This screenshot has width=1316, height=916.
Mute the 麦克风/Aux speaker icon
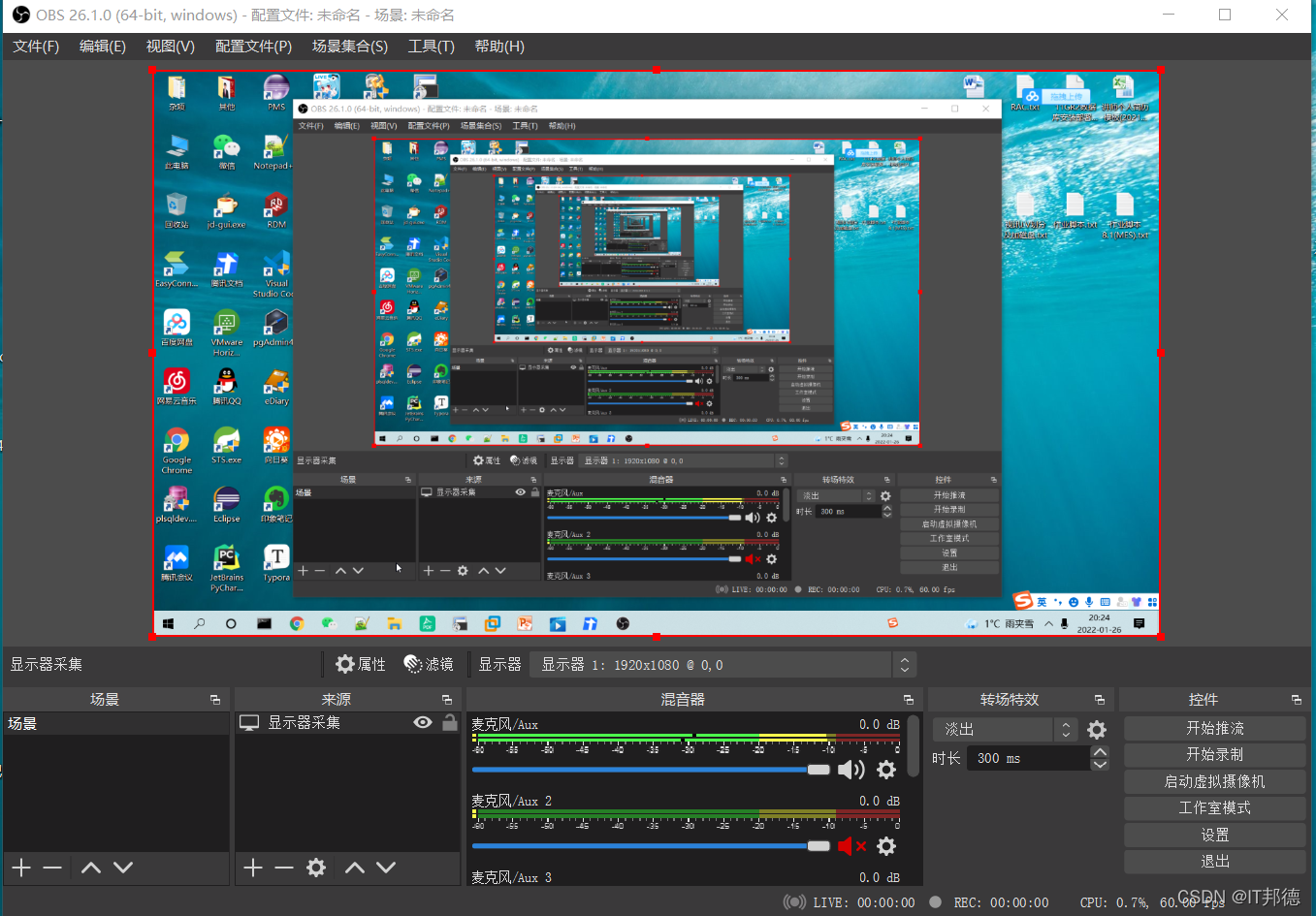851,770
